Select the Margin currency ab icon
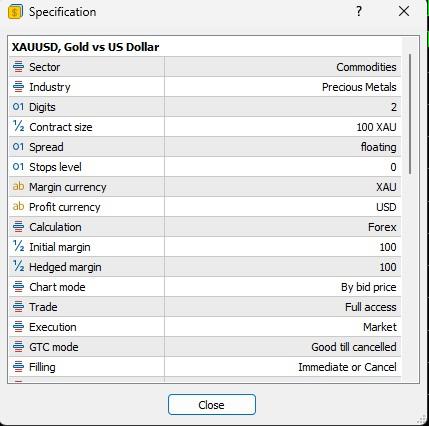The height and width of the screenshot is (426, 429). [18, 186]
